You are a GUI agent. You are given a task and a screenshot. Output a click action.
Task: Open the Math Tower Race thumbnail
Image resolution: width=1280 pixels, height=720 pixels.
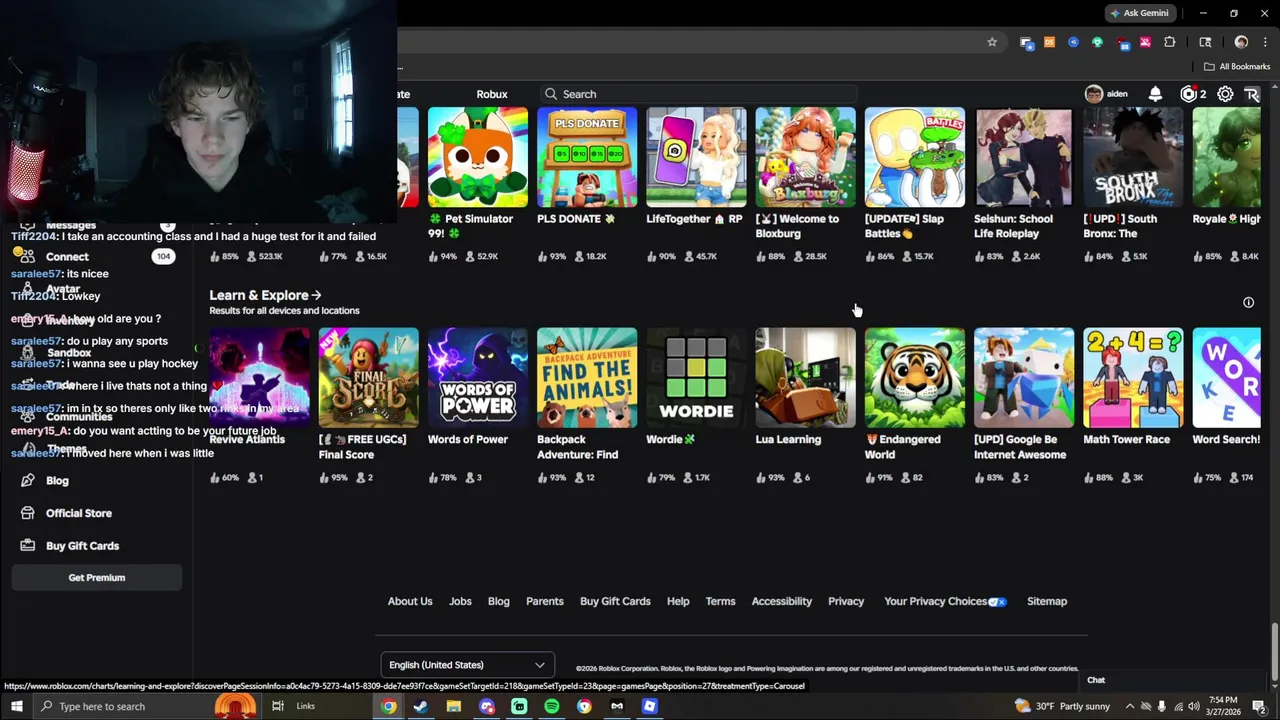pos(1133,378)
